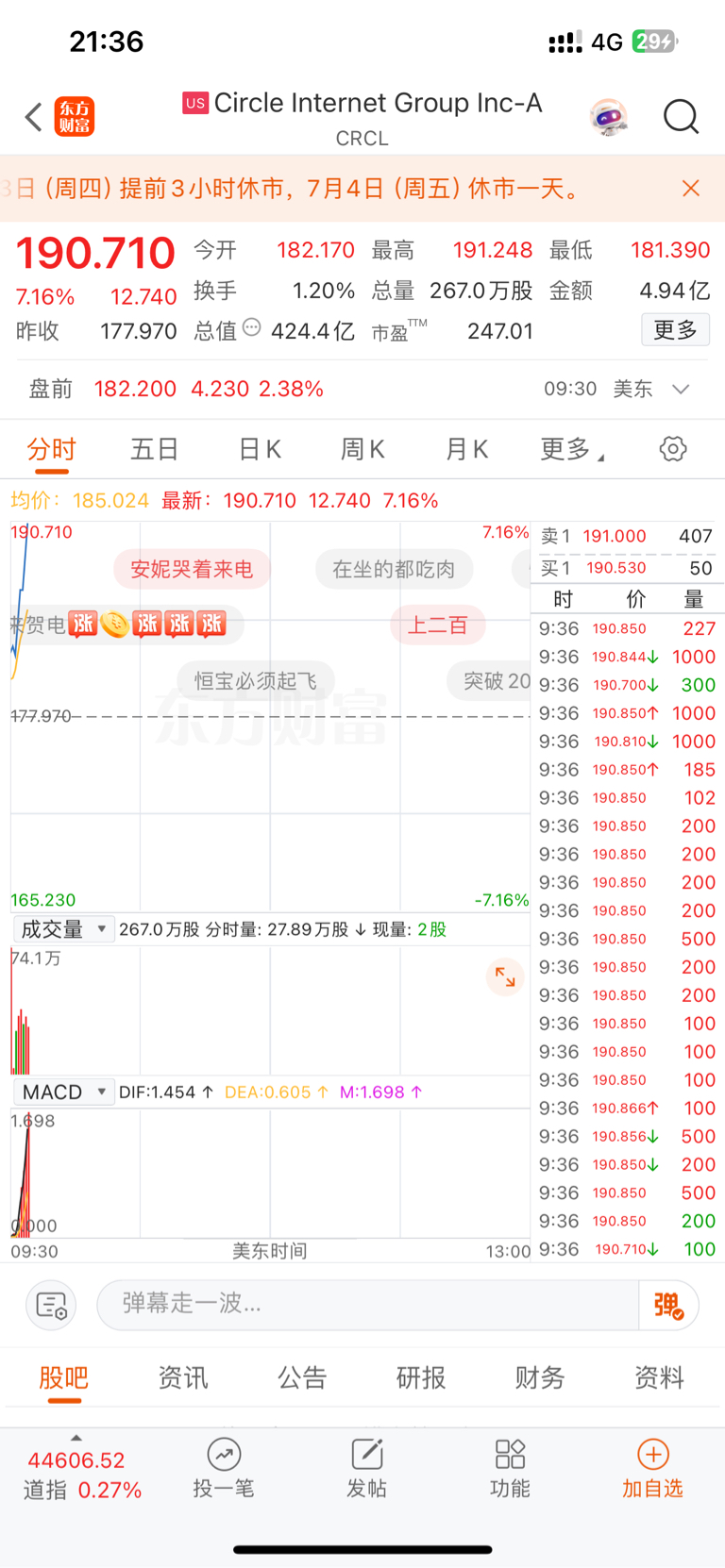Open the 资料 tab
Viewport: 725px width, 1568px height.
click(659, 1378)
